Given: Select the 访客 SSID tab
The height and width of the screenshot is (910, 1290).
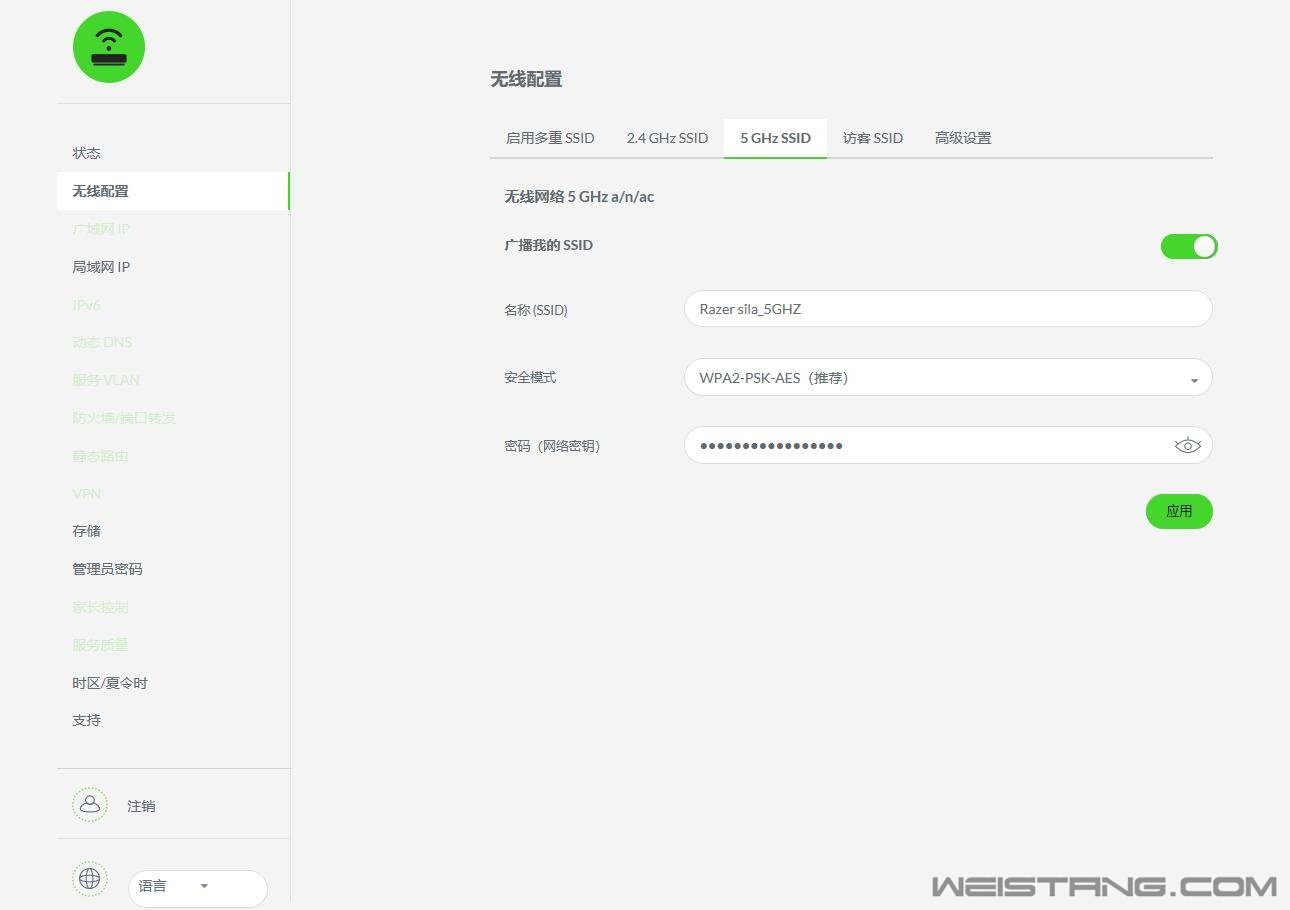Looking at the screenshot, I should pyautogui.click(x=872, y=138).
